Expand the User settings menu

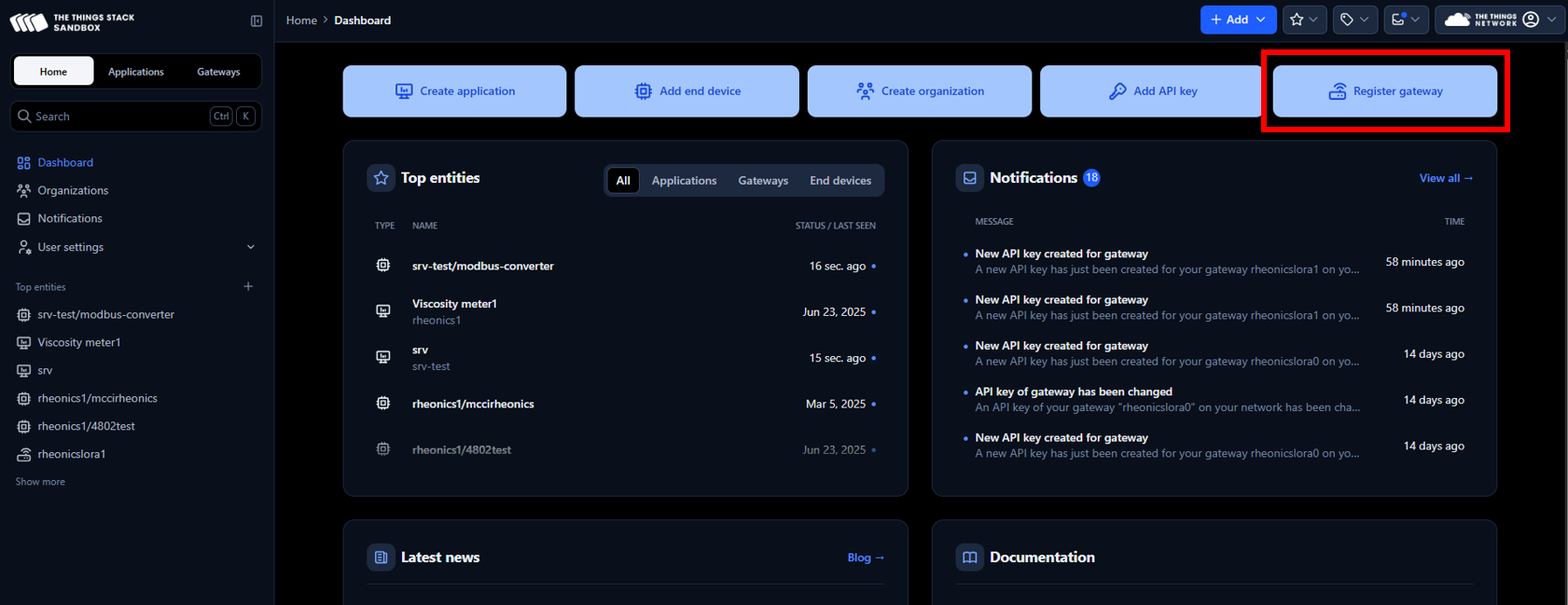pos(135,247)
